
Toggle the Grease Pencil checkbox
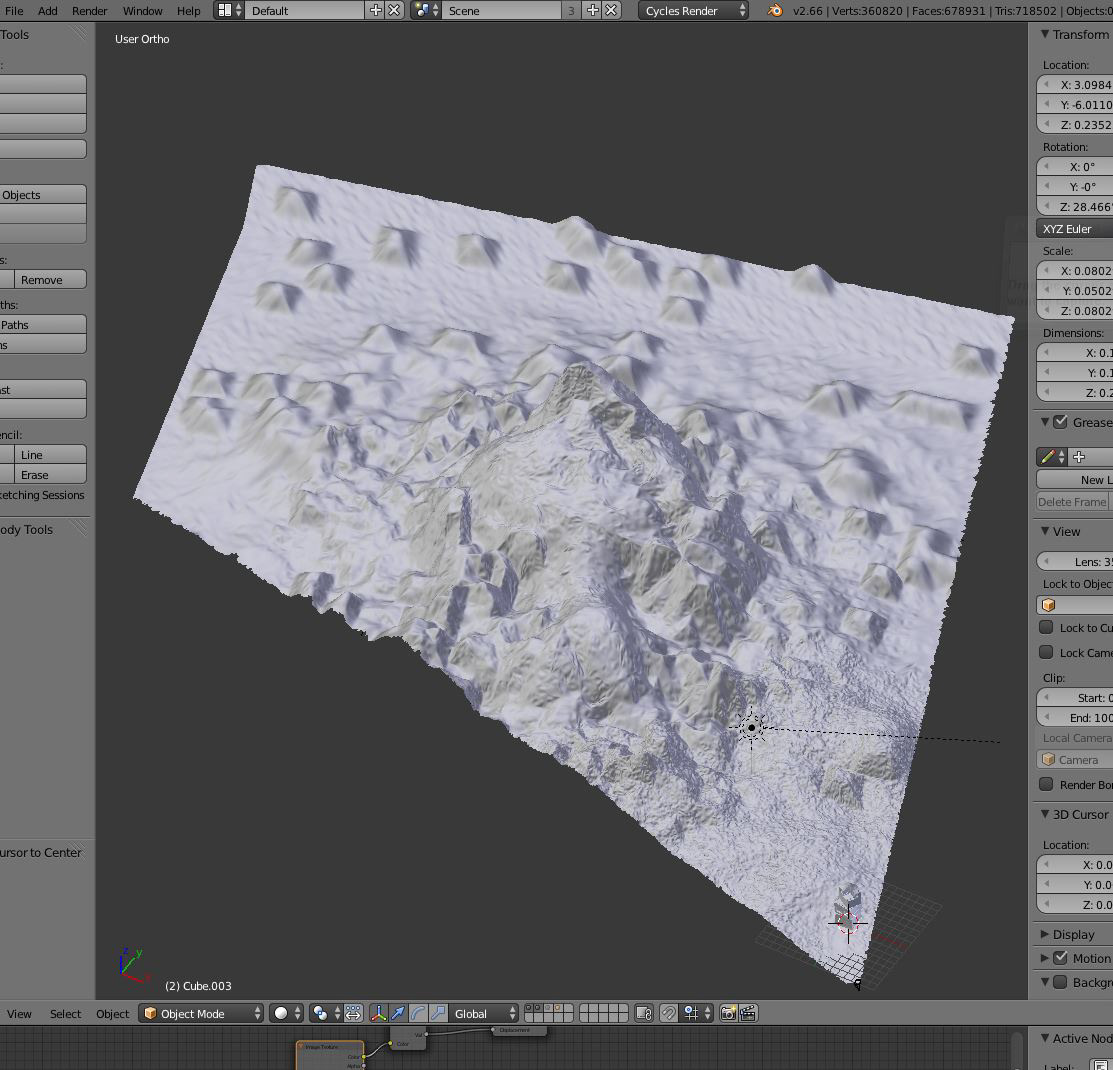1060,422
